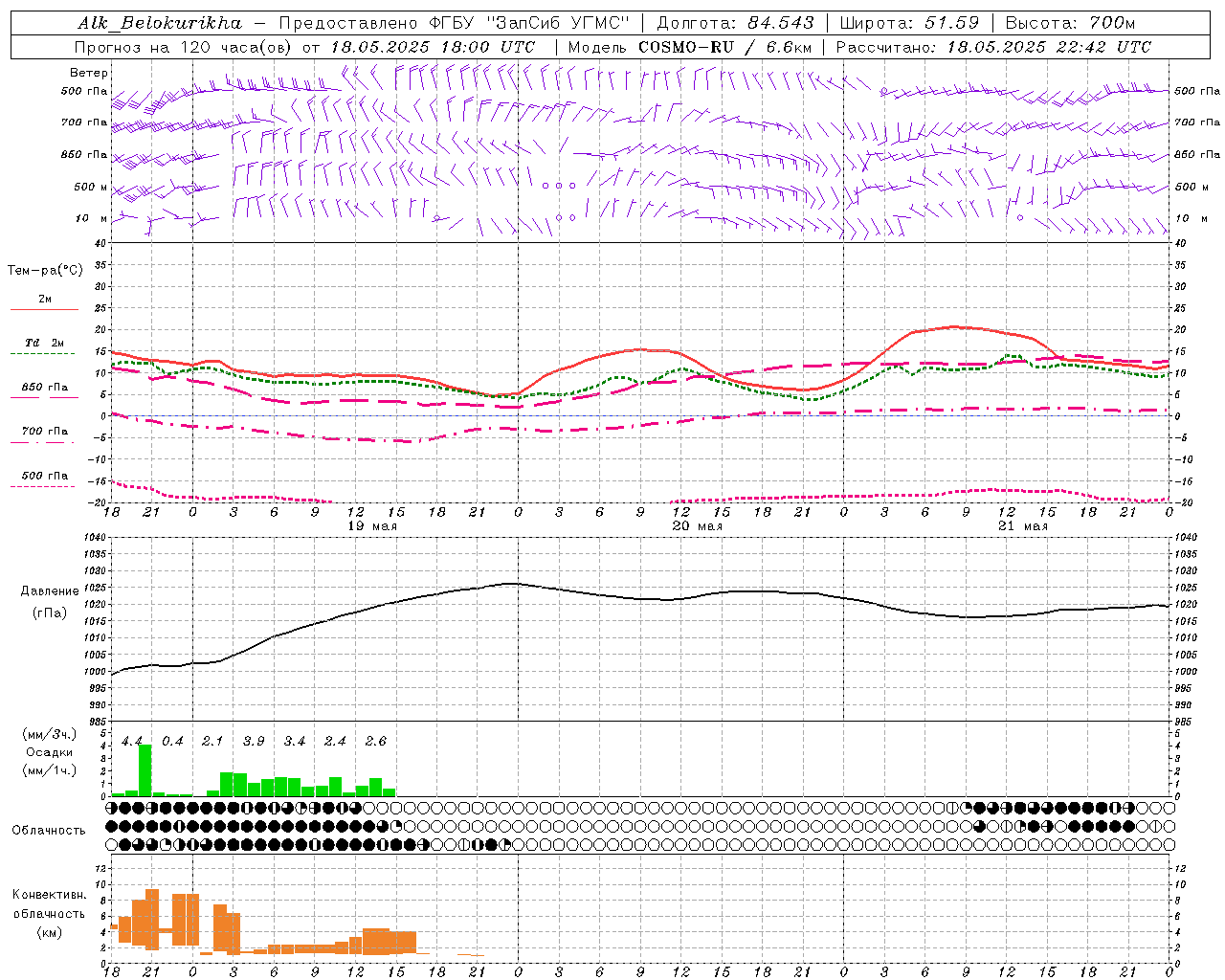Click the 700 гПа legend in the temperature panel
1225x980 pixels.
[44, 432]
